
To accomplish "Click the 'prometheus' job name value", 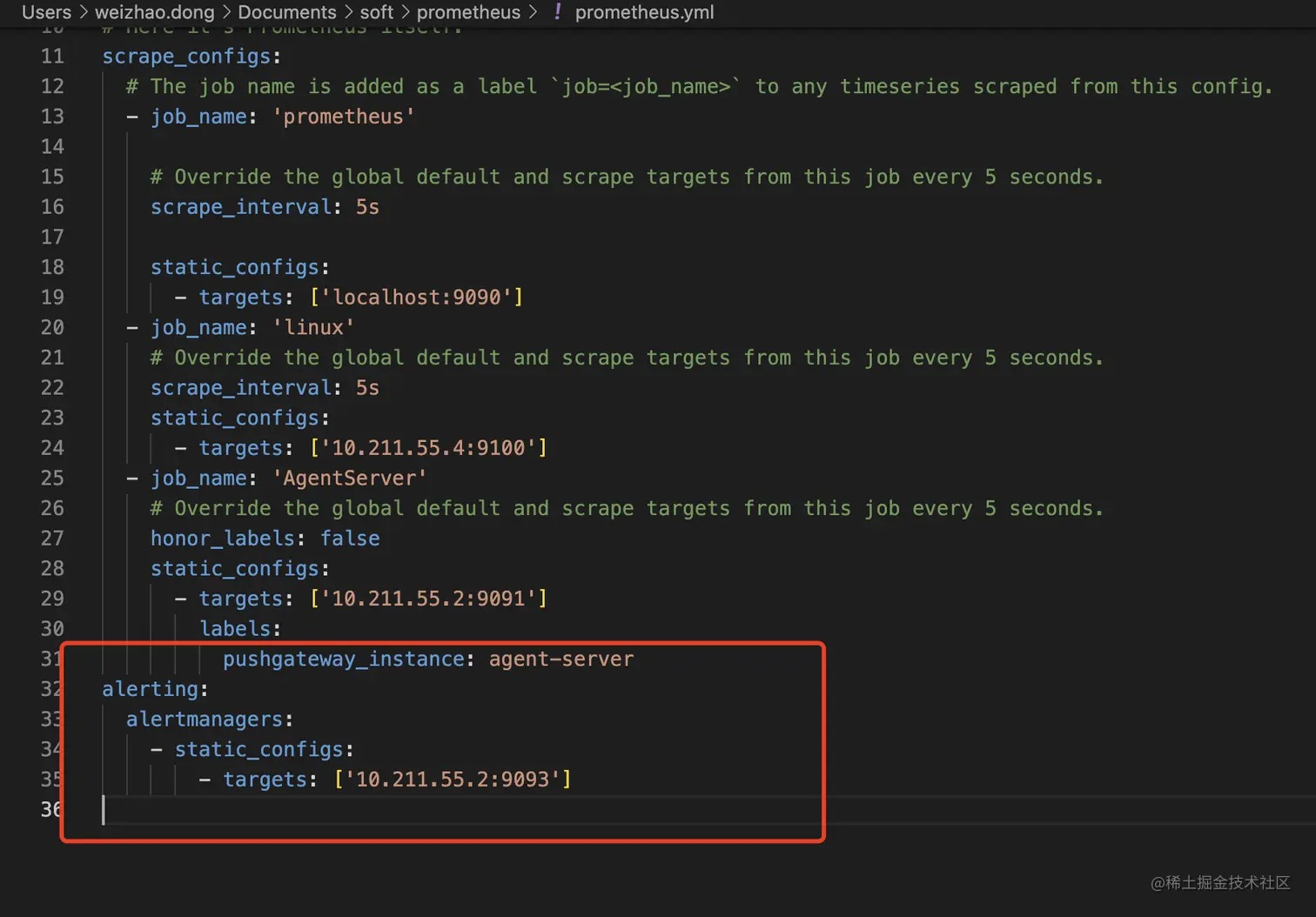I will coord(344,117).
